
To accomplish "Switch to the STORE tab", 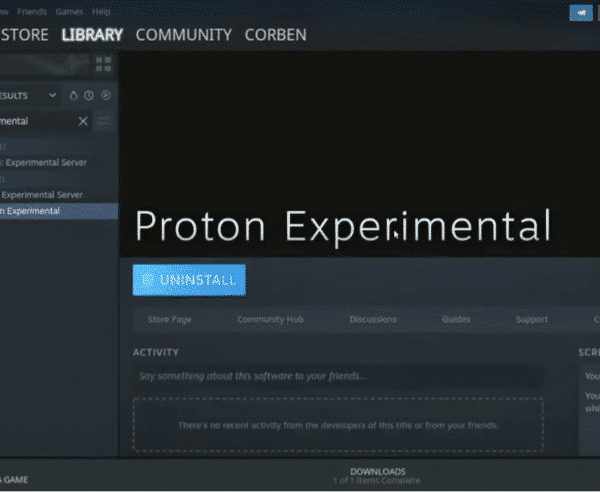I will (x=24, y=35).
